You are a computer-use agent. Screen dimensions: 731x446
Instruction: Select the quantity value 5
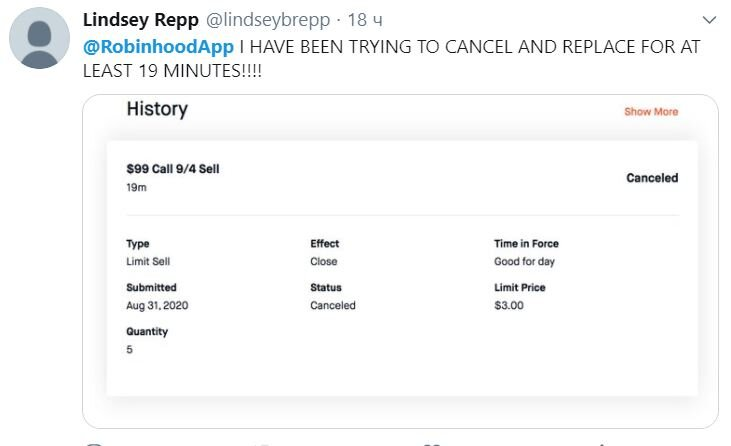tap(130, 350)
